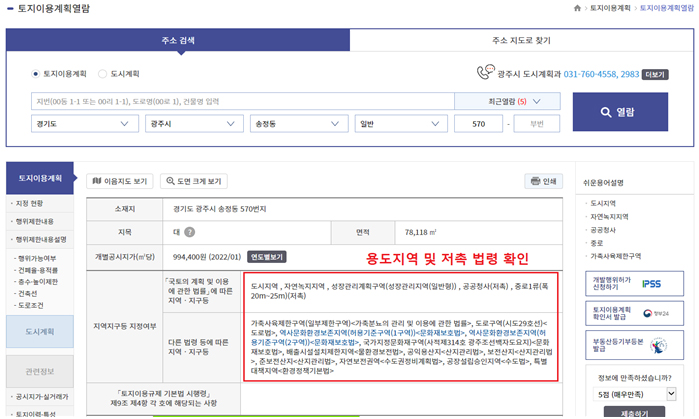
Task: Click the 개발행위허가 신청하기 banner
Action: pyautogui.click(x=634, y=283)
